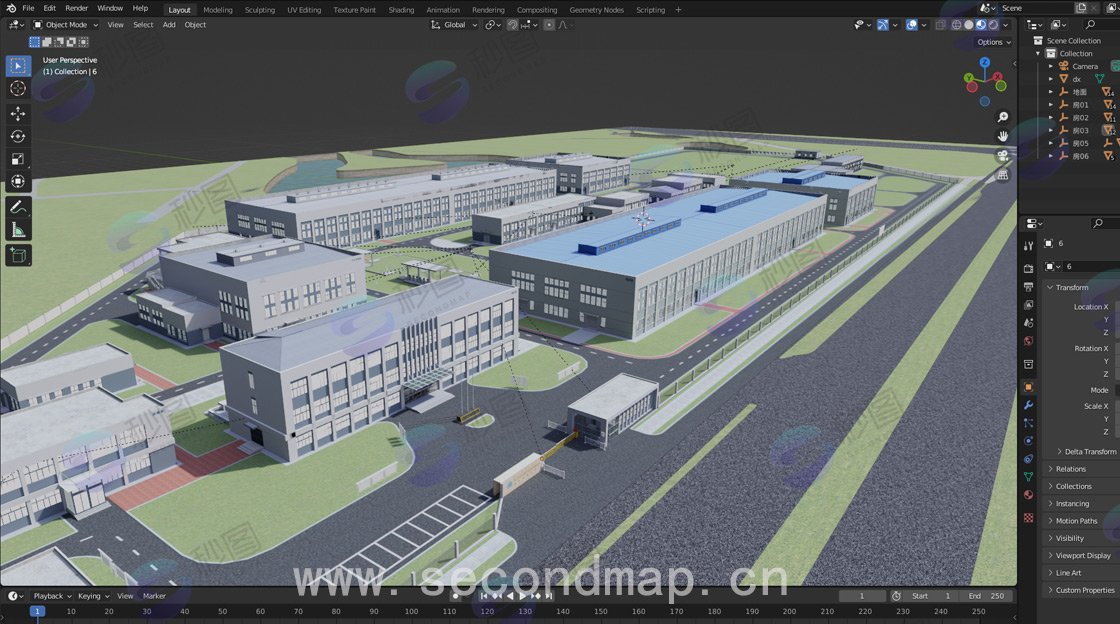This screenshot has width=1120, height=624.
Task: Expand the Camera item in outliner
Action: pos(1051,66)
